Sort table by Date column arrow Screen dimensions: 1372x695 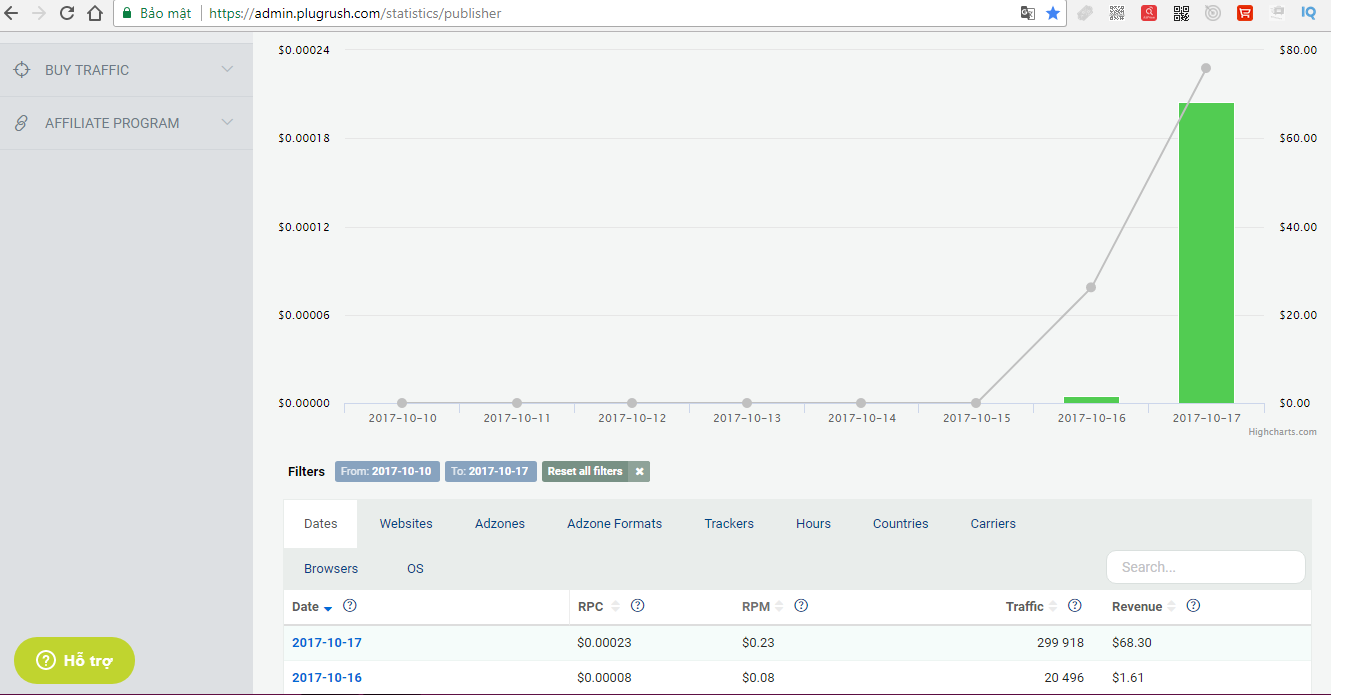[328, 608]
